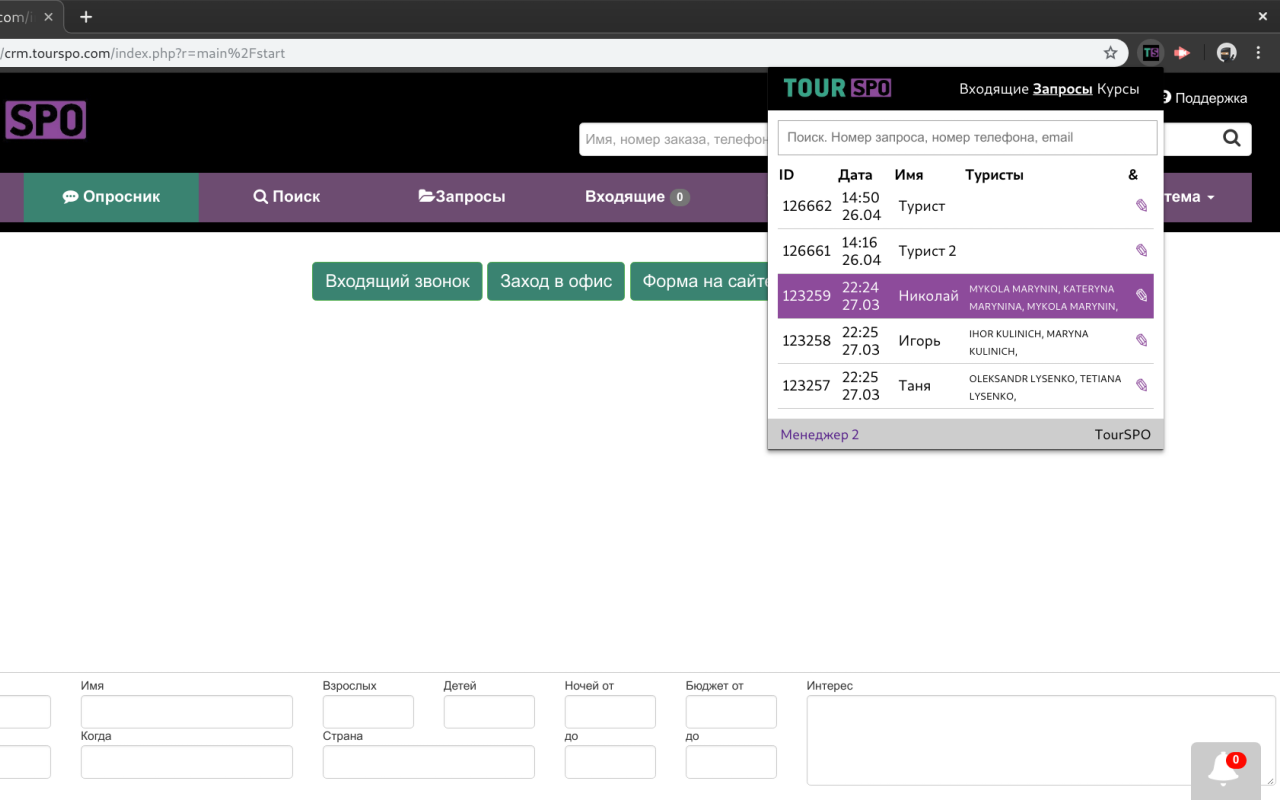This screenshot has width=1280, height=800.
Task: Expand the dropdown ending in 'тема'
Action: pos(1190,197)
